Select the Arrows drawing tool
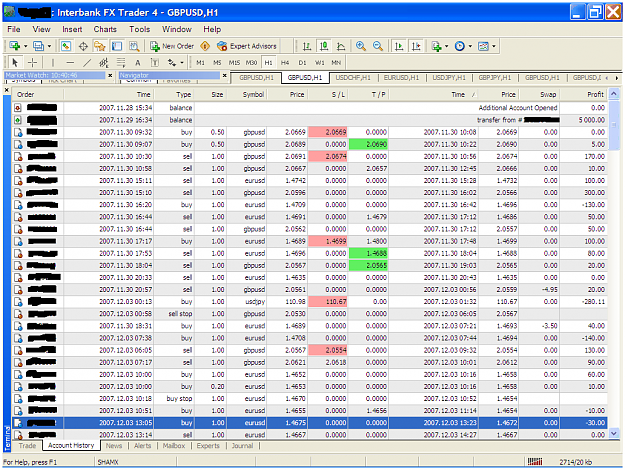 (172, 63)
